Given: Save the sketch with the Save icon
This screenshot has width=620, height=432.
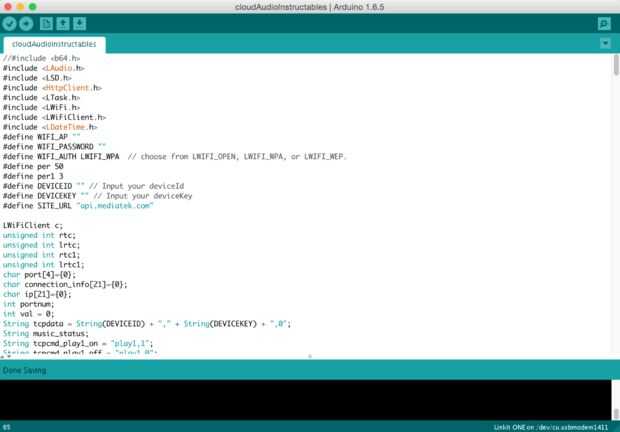Looking at the screenshot, I should tap(79, 24).
